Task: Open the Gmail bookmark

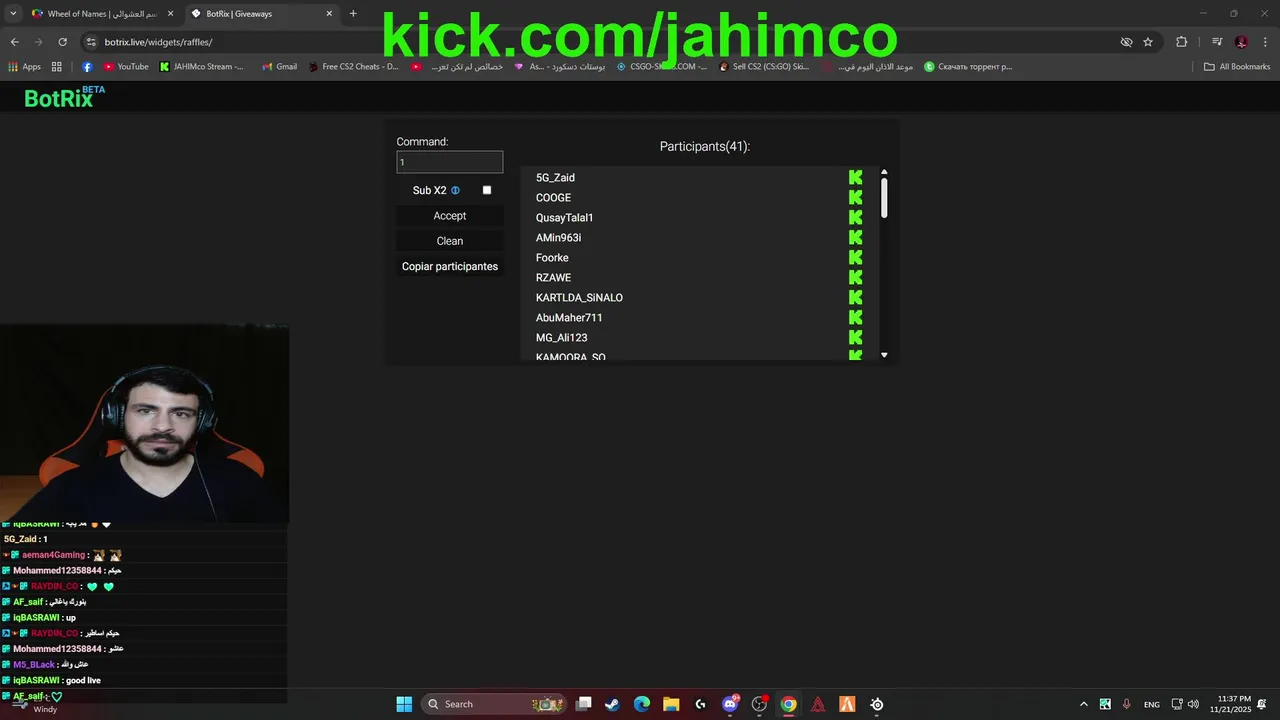Action: (x=280, y=67)
